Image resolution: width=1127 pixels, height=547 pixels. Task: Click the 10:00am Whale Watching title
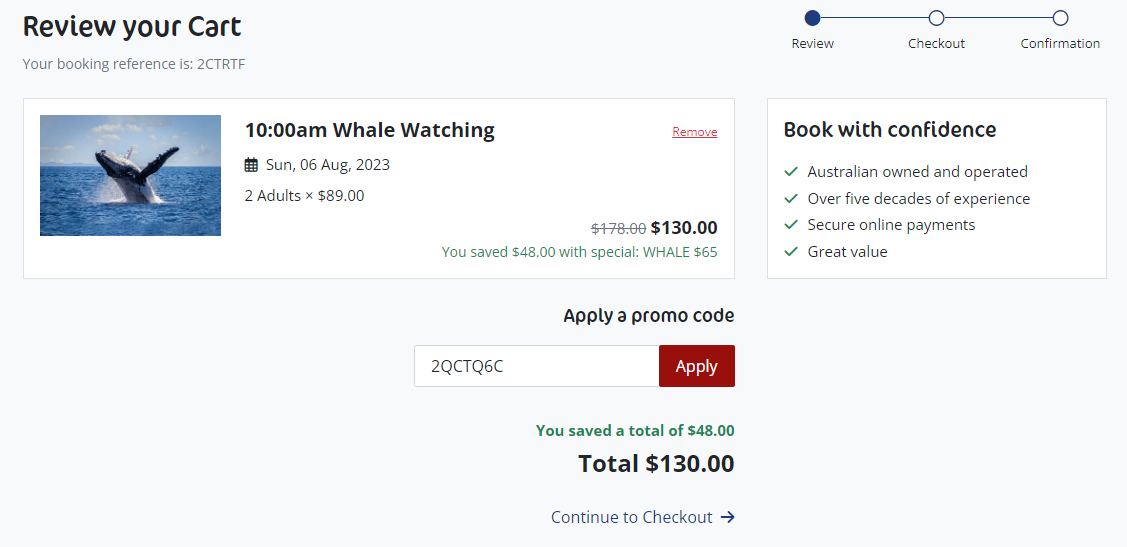click(x=369, y=130)
